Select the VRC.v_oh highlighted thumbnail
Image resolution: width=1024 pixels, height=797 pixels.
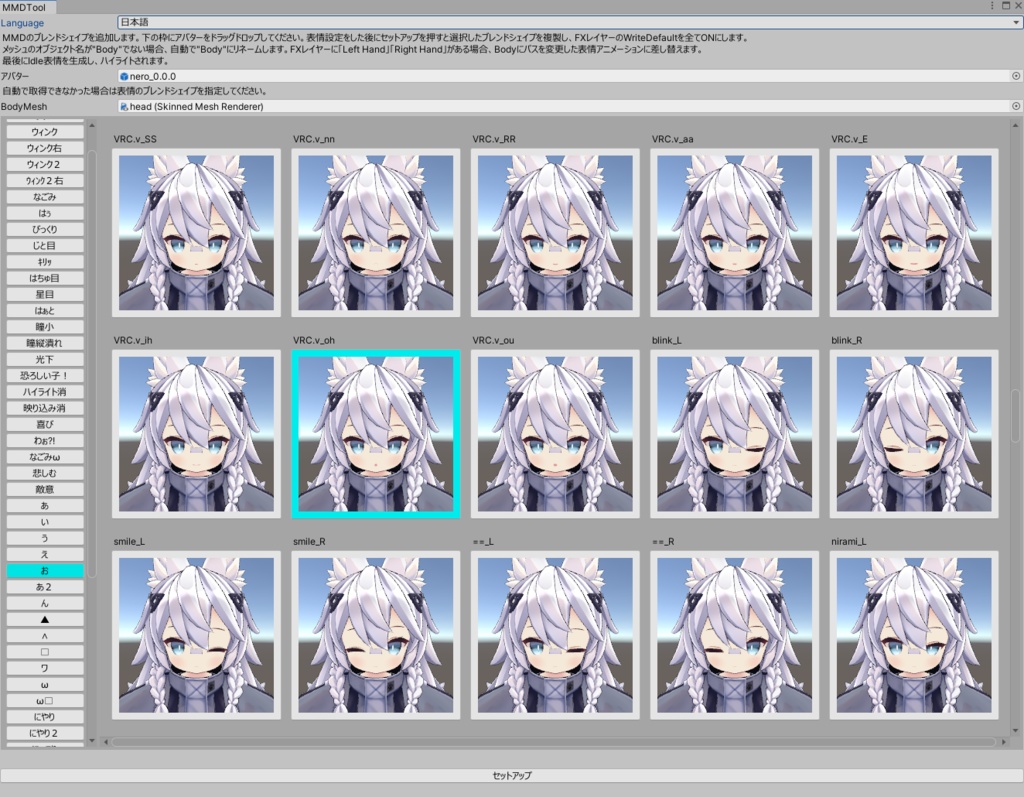pyautogui.click(x=376, y=434)
